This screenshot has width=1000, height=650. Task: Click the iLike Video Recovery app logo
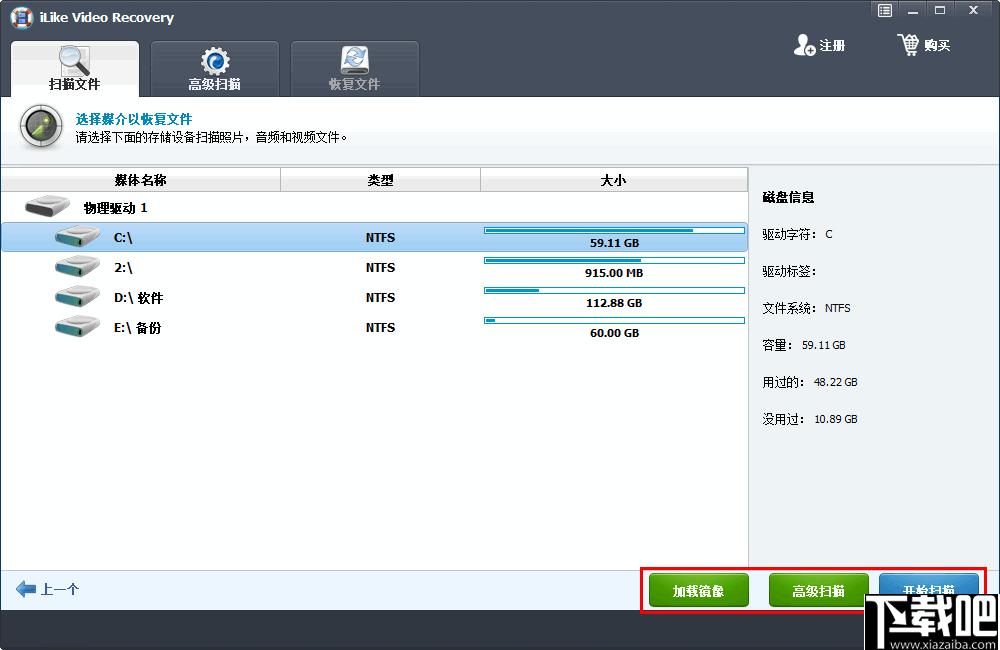click(x=21, y=17)
